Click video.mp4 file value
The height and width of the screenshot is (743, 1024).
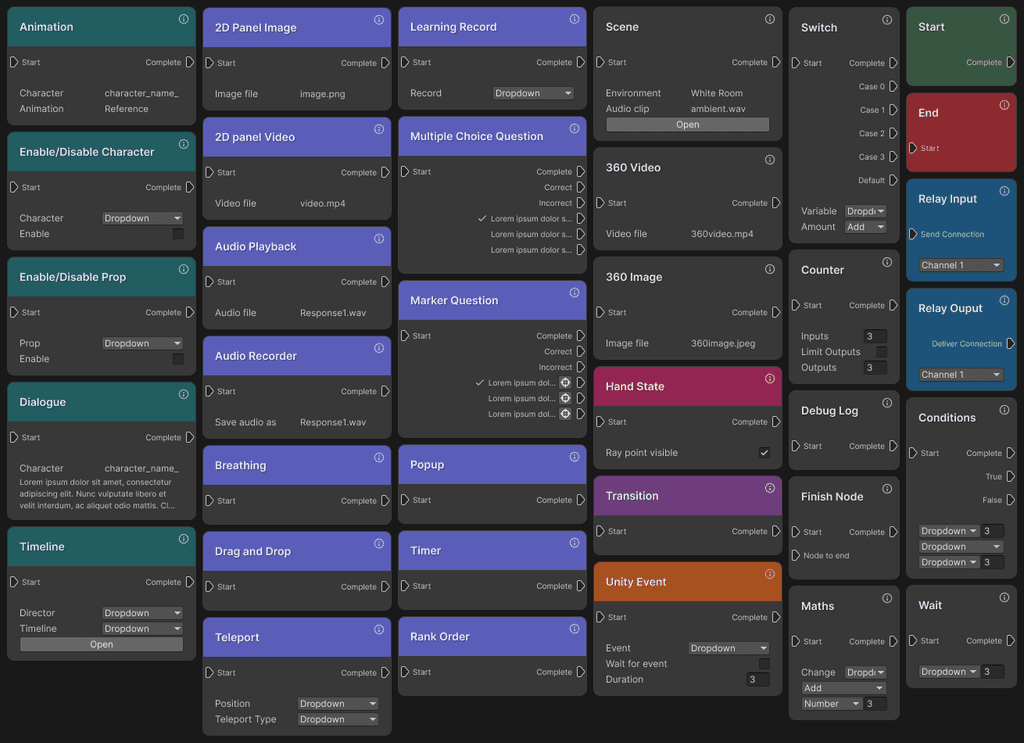323,204
